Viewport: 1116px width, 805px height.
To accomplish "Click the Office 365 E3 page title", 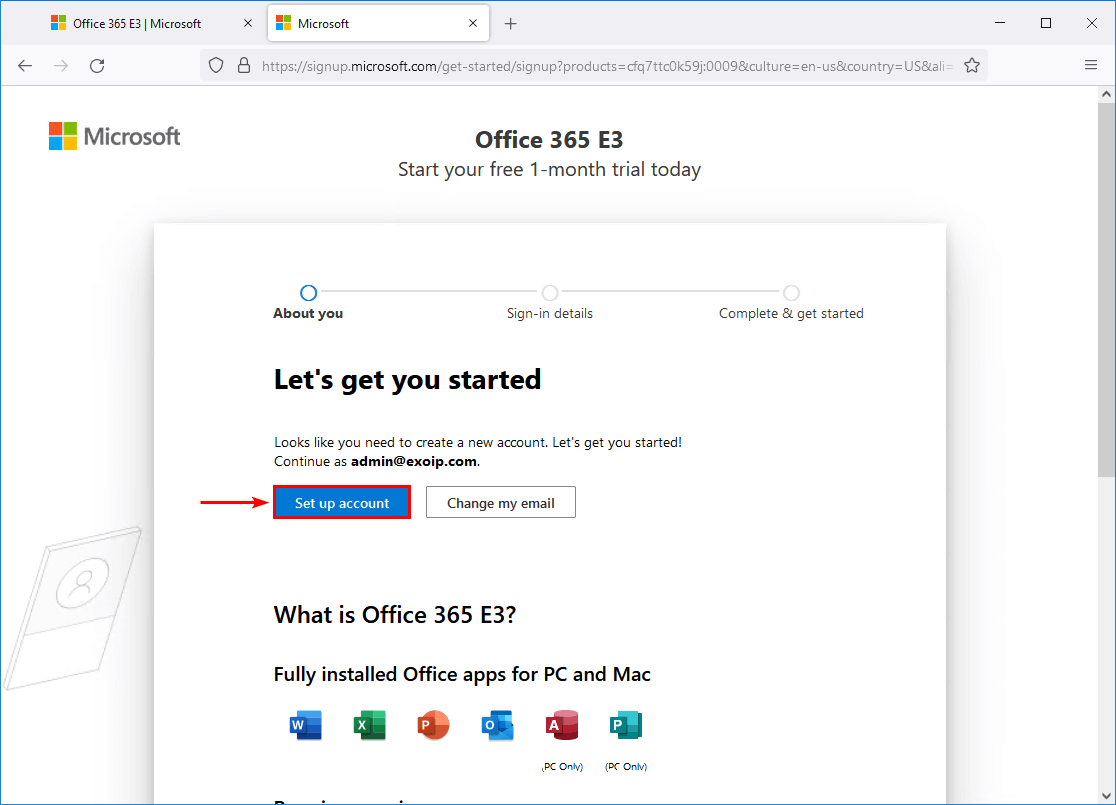I will (549, 140).
